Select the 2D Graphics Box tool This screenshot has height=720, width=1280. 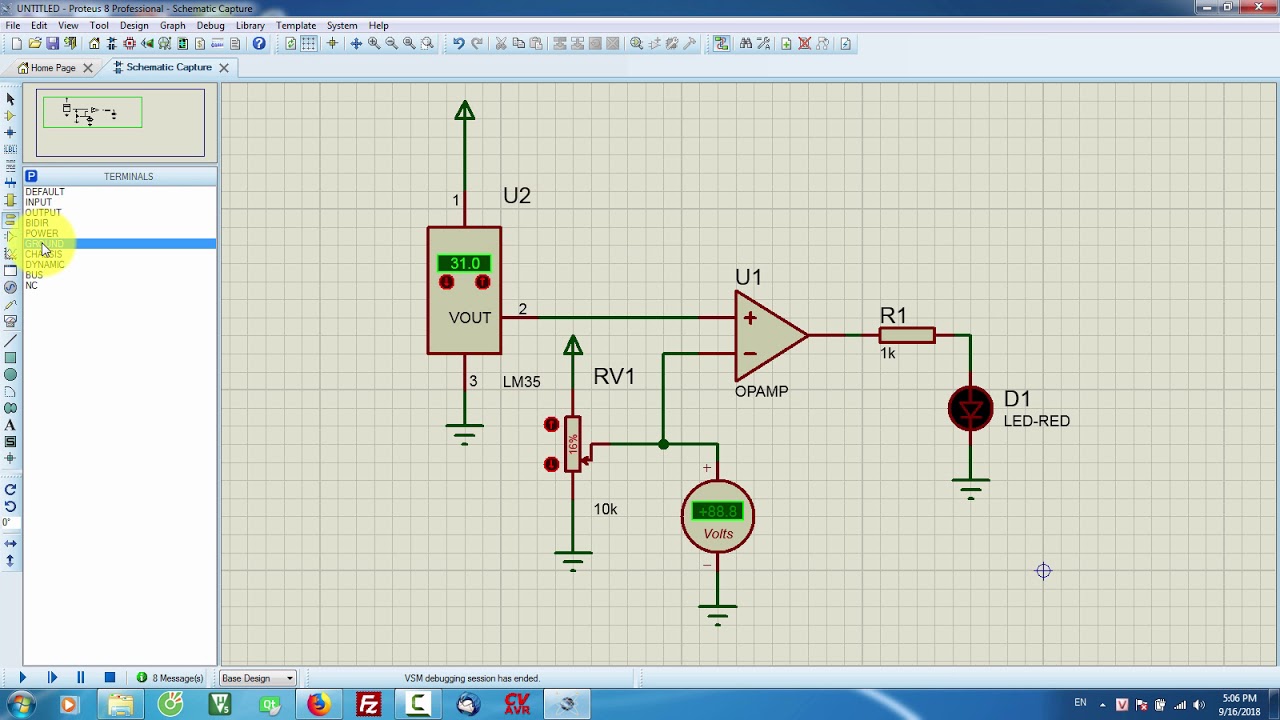pos(10,358)
